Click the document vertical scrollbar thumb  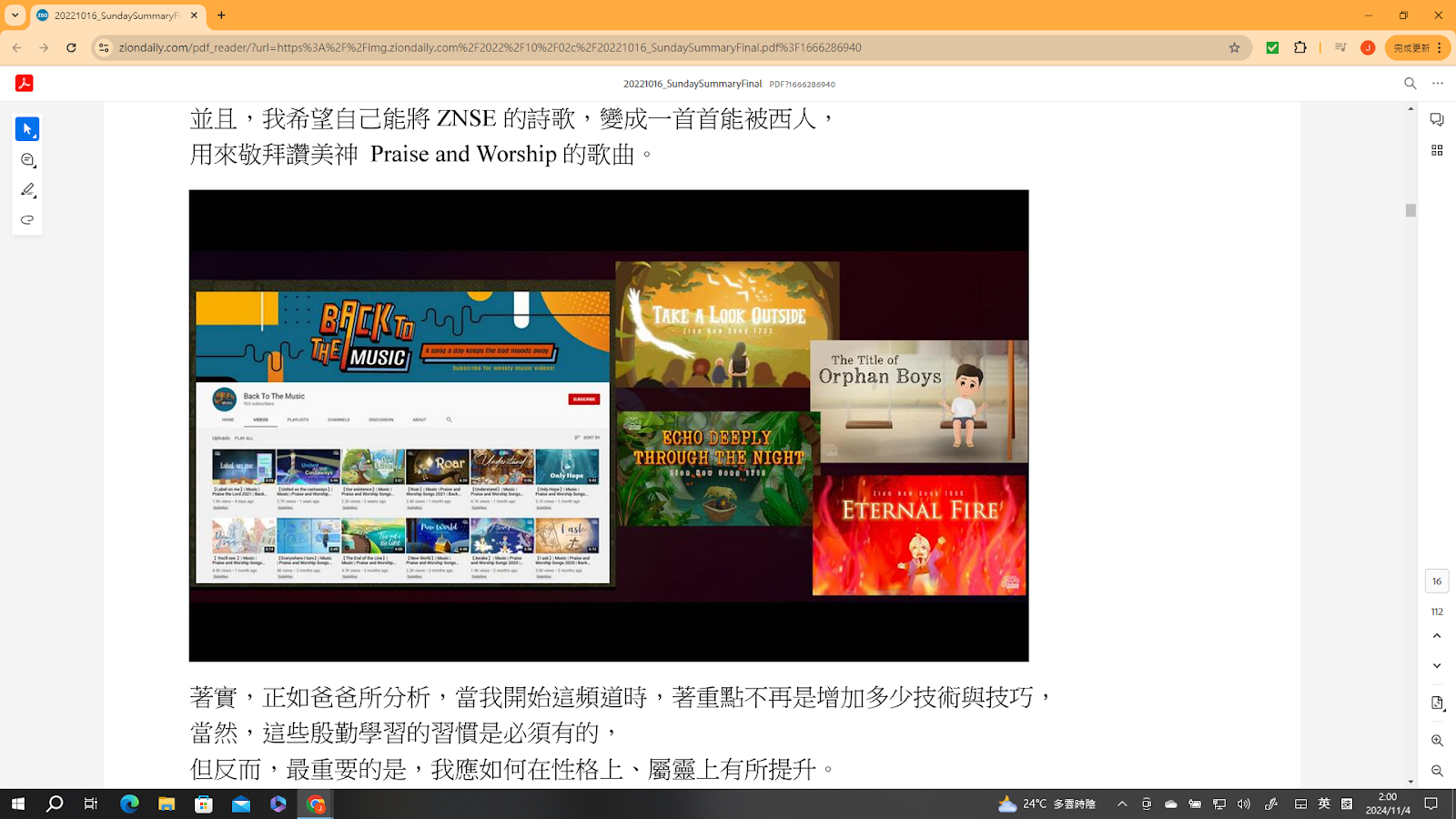tap(1410, 210)
